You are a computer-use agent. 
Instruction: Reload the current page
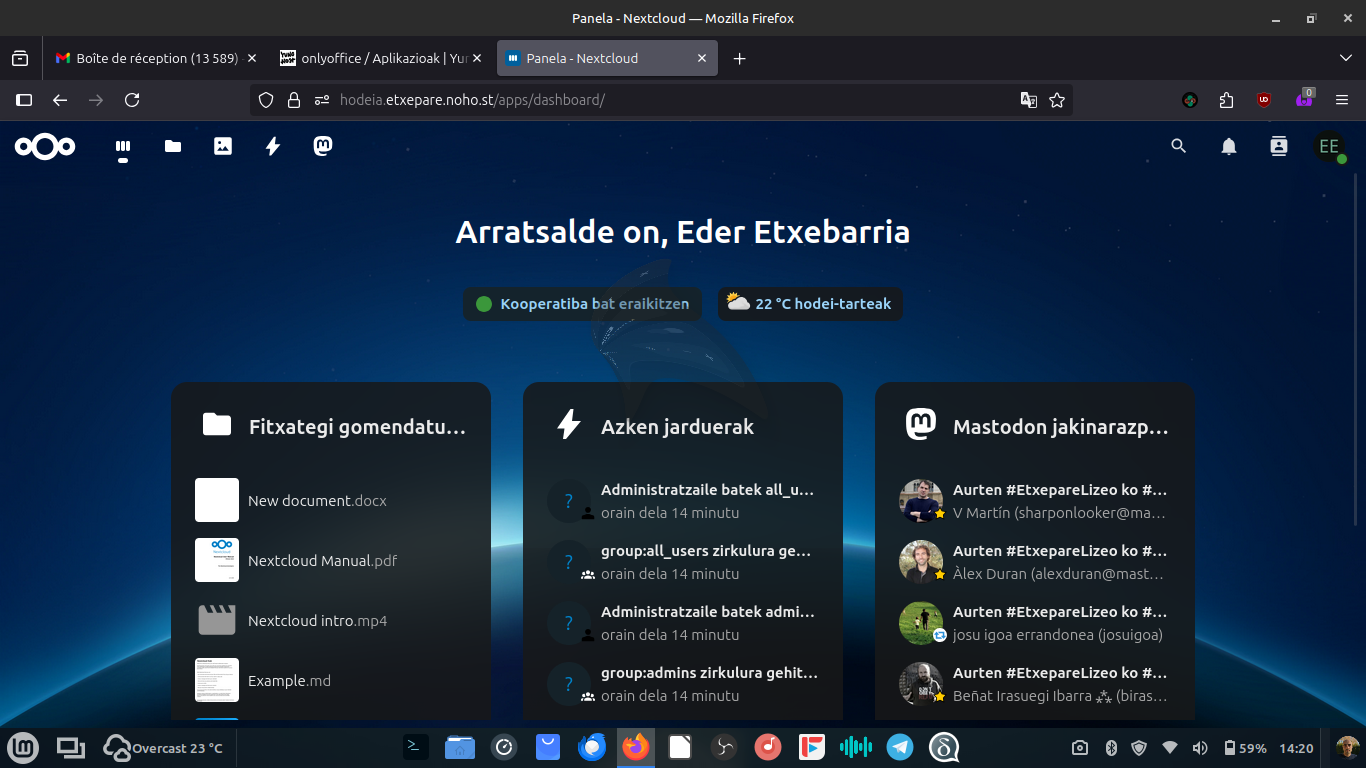tap(132, 100)
